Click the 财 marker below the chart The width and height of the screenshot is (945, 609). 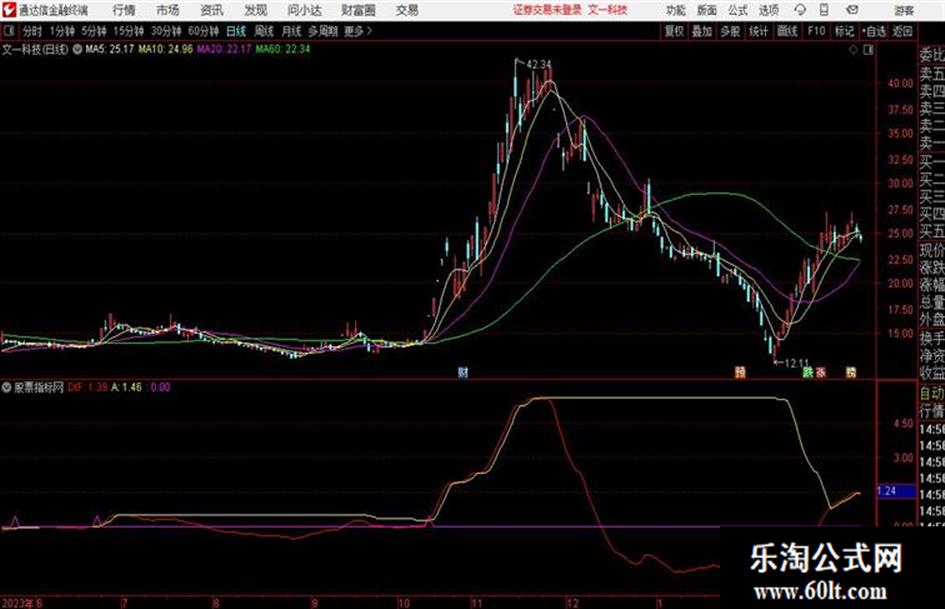463,372
